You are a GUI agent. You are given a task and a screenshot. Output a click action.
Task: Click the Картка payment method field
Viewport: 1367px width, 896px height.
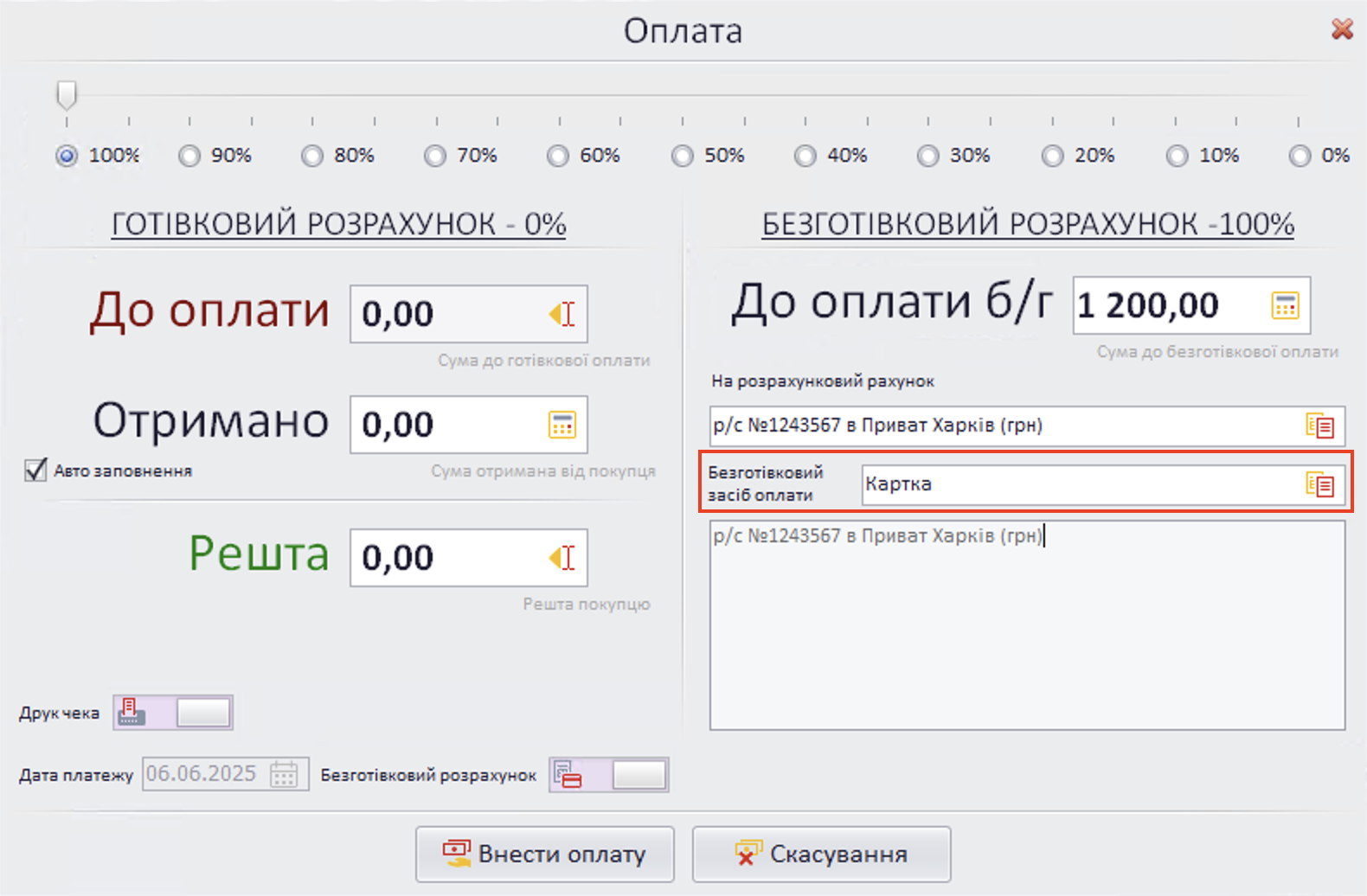click(x=1104, y=484)
